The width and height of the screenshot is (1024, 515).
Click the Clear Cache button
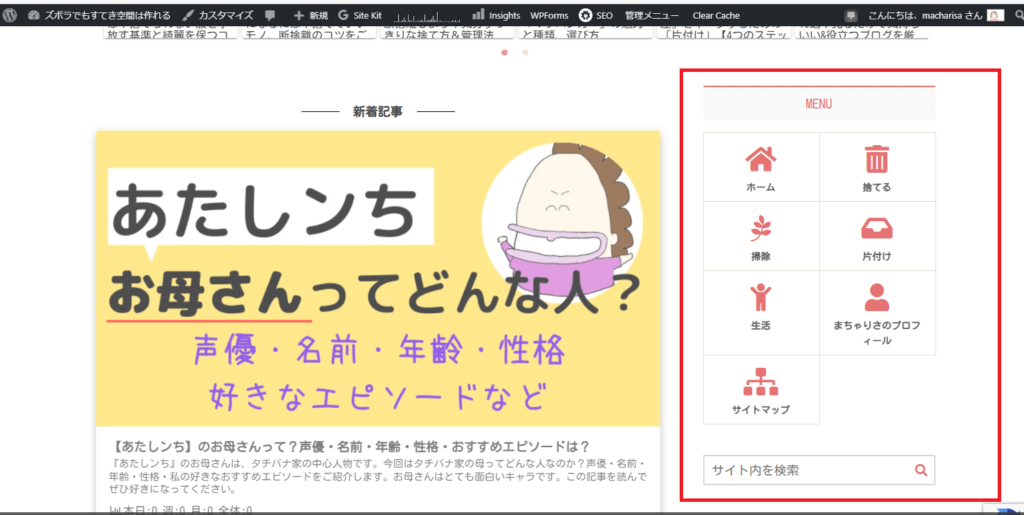(716, 16)
